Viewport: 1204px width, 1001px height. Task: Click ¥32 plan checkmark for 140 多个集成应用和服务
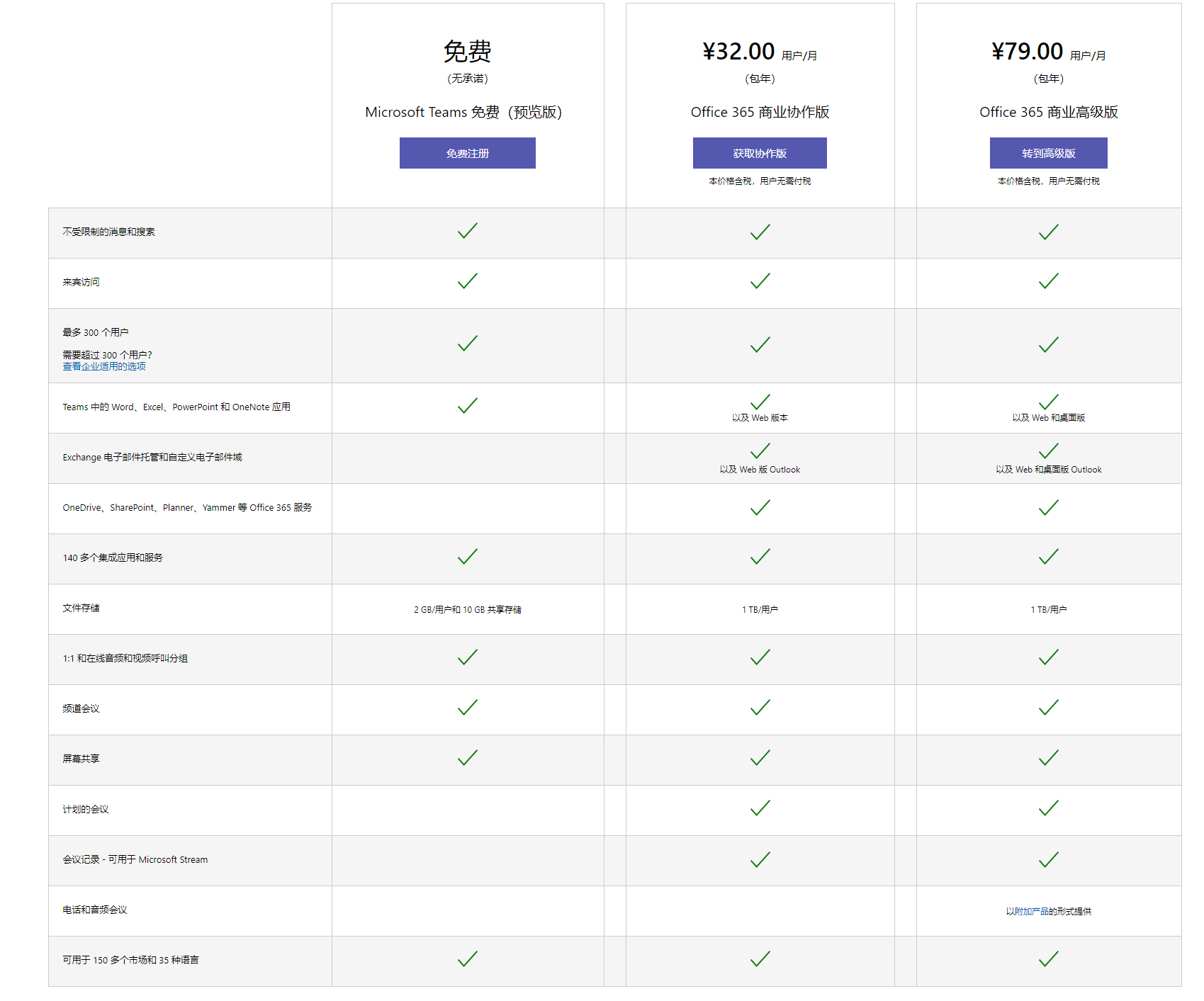760,557
